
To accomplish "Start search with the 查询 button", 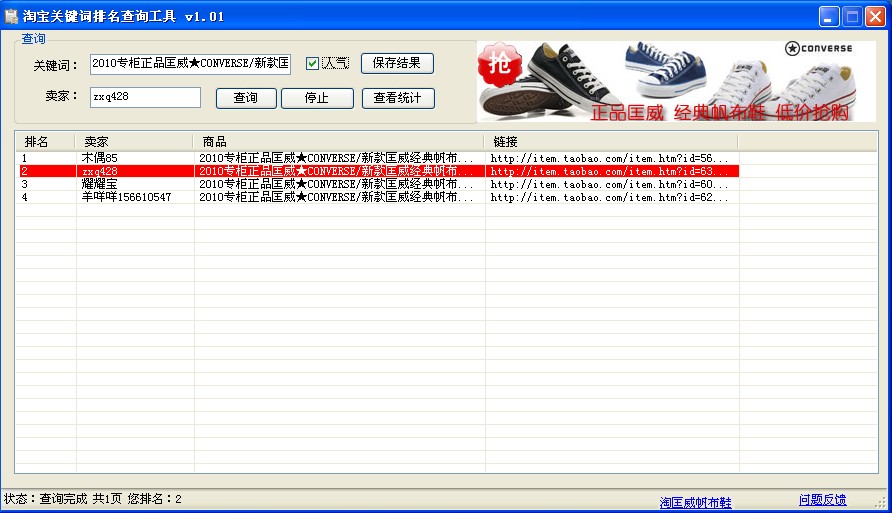I will click(246, 98).
